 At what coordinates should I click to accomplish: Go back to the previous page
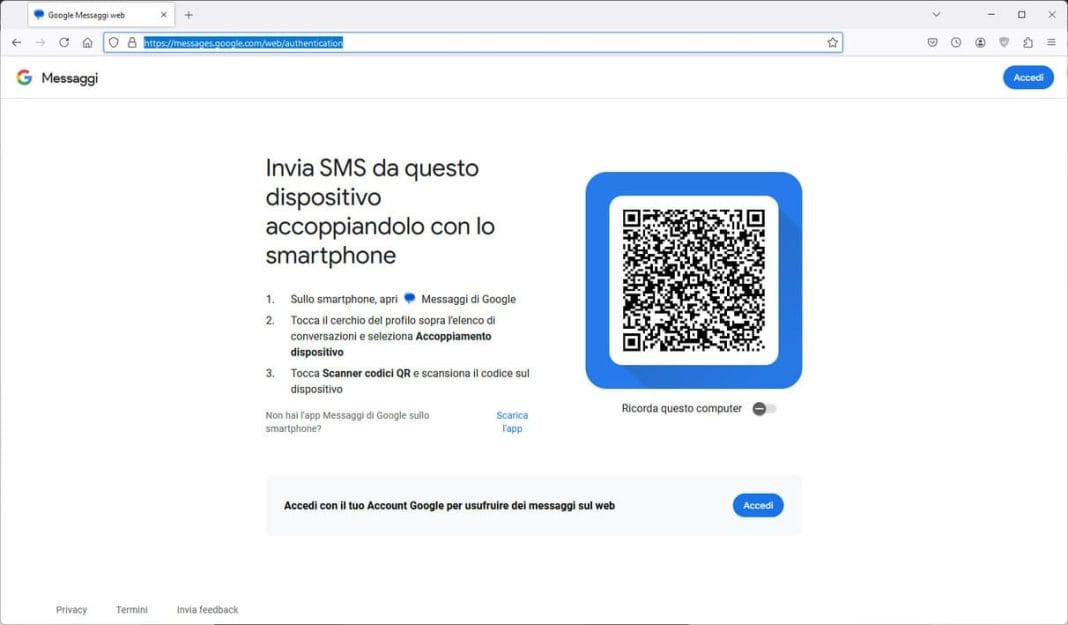click(x=16, y=42)
